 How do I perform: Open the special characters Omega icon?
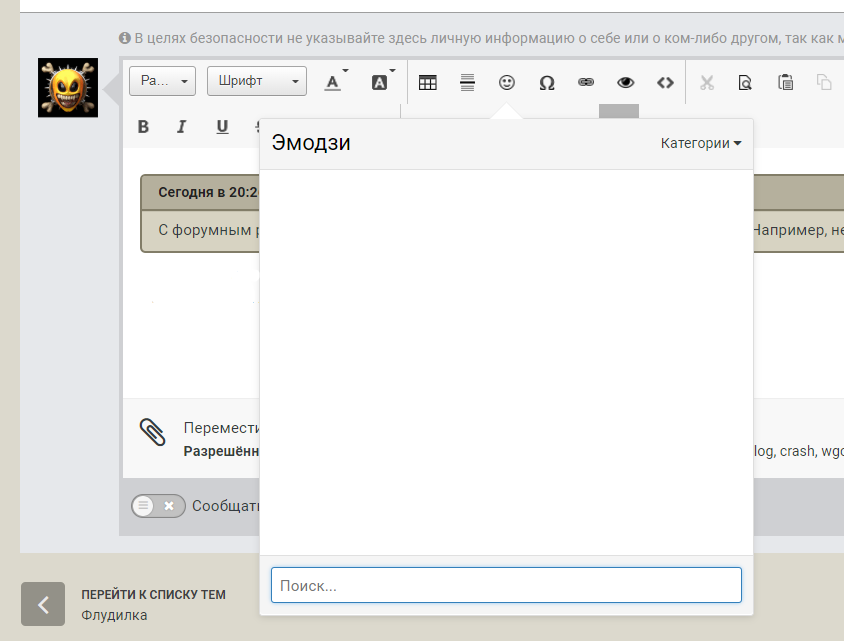[x=547, y=83]
